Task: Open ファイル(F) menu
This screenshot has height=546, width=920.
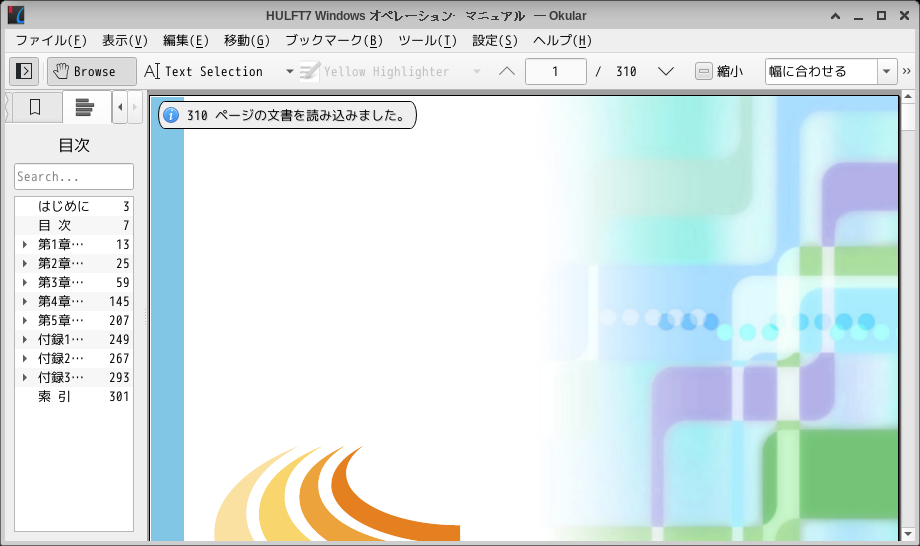Action: click(51, 40)
